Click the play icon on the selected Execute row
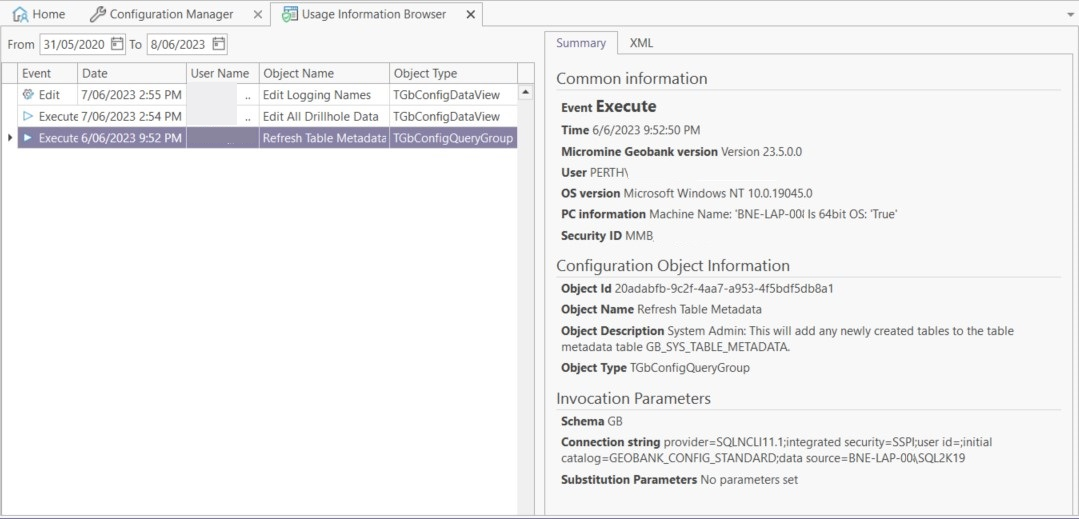 (28, 138)
